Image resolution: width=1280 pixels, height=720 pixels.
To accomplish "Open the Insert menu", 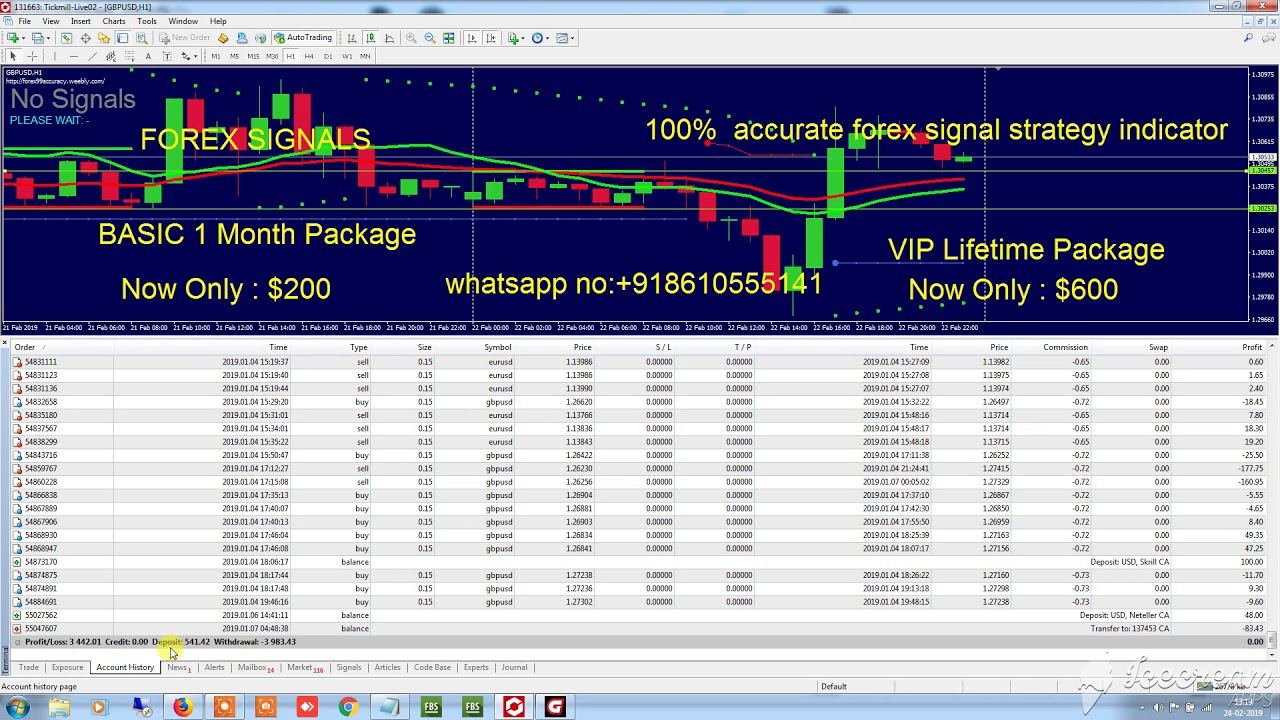I will 81,21.
